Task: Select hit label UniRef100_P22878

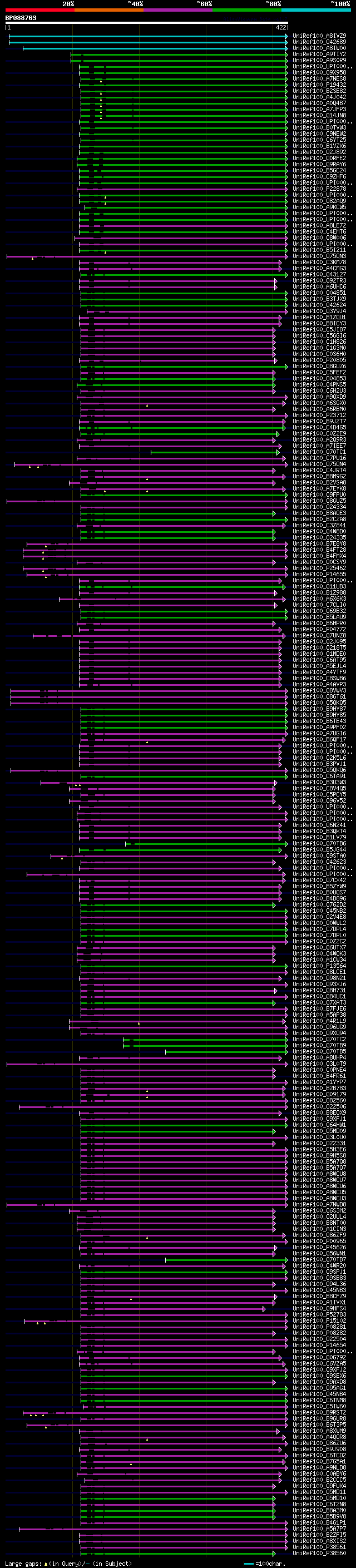Action: coord(319,189)
